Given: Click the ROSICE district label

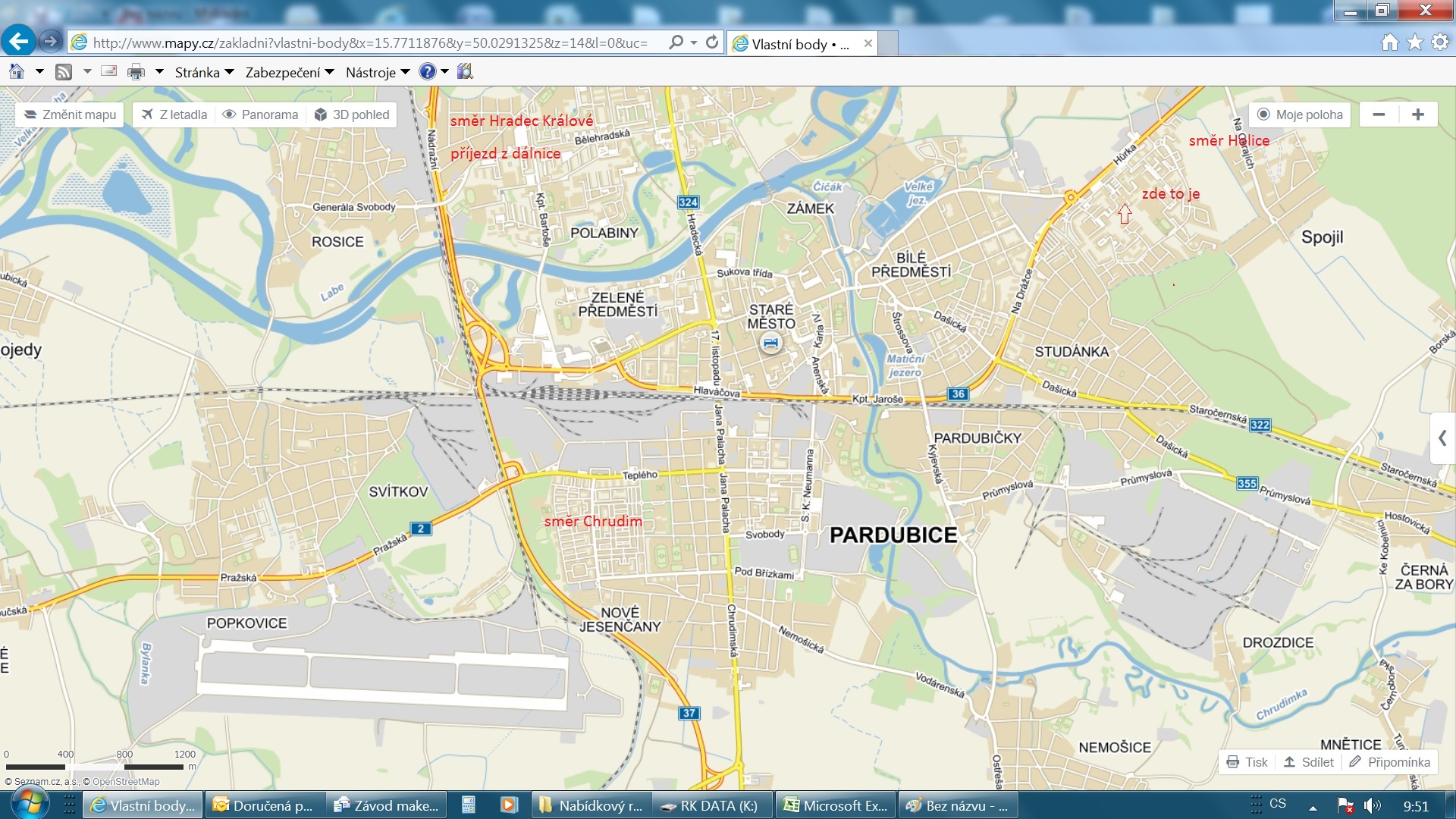Looking at the screenshot, I should click(x=337, y=242).
